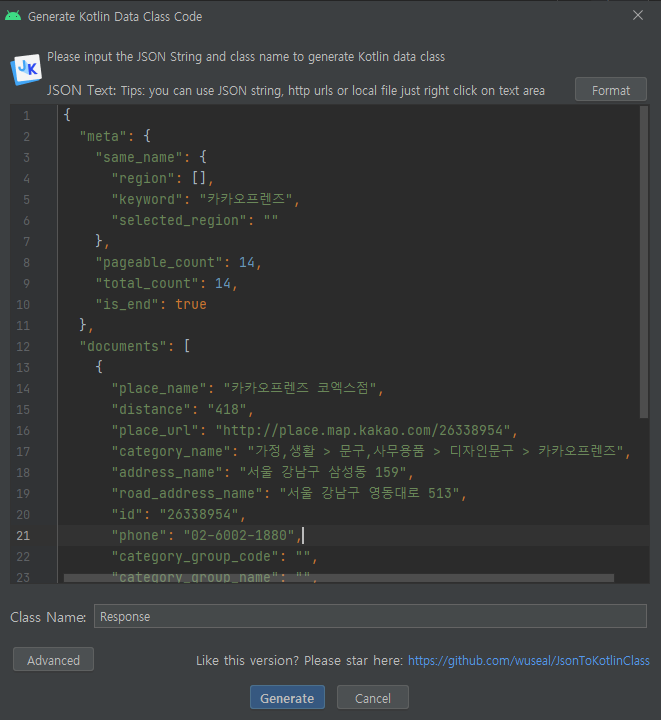Screen dimensions: 661x720
Task: Click the "Class Name:" label
Action: [x=48, y=617]
